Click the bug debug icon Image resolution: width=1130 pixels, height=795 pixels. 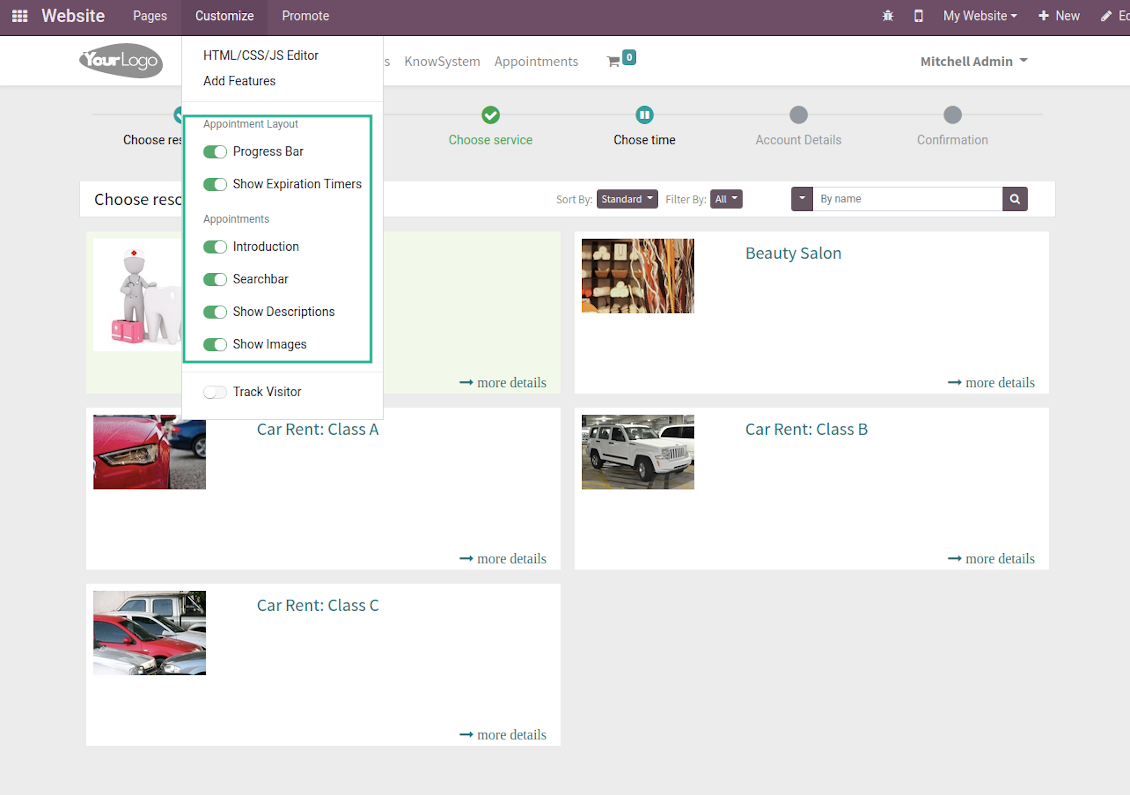(888, 16)
